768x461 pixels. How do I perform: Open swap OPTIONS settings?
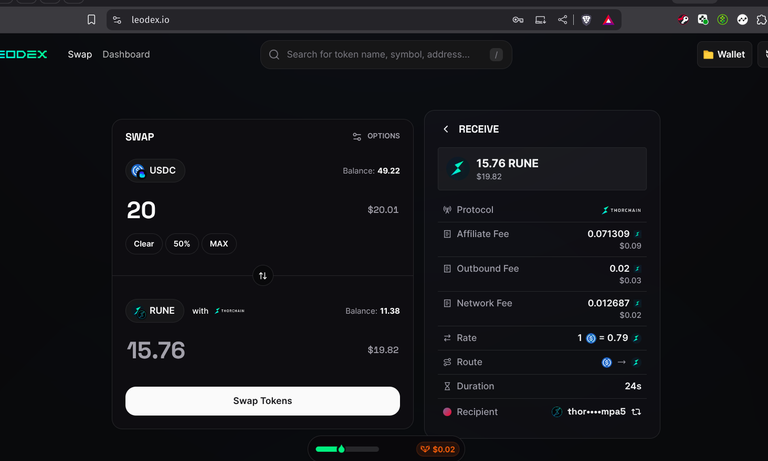pyautogui.click(x=376, y=136)
